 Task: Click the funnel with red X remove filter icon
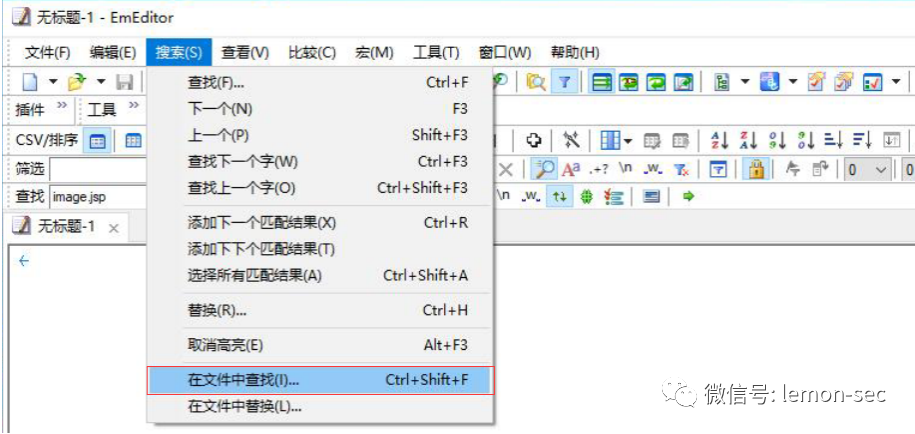click(x=681, y=170)
